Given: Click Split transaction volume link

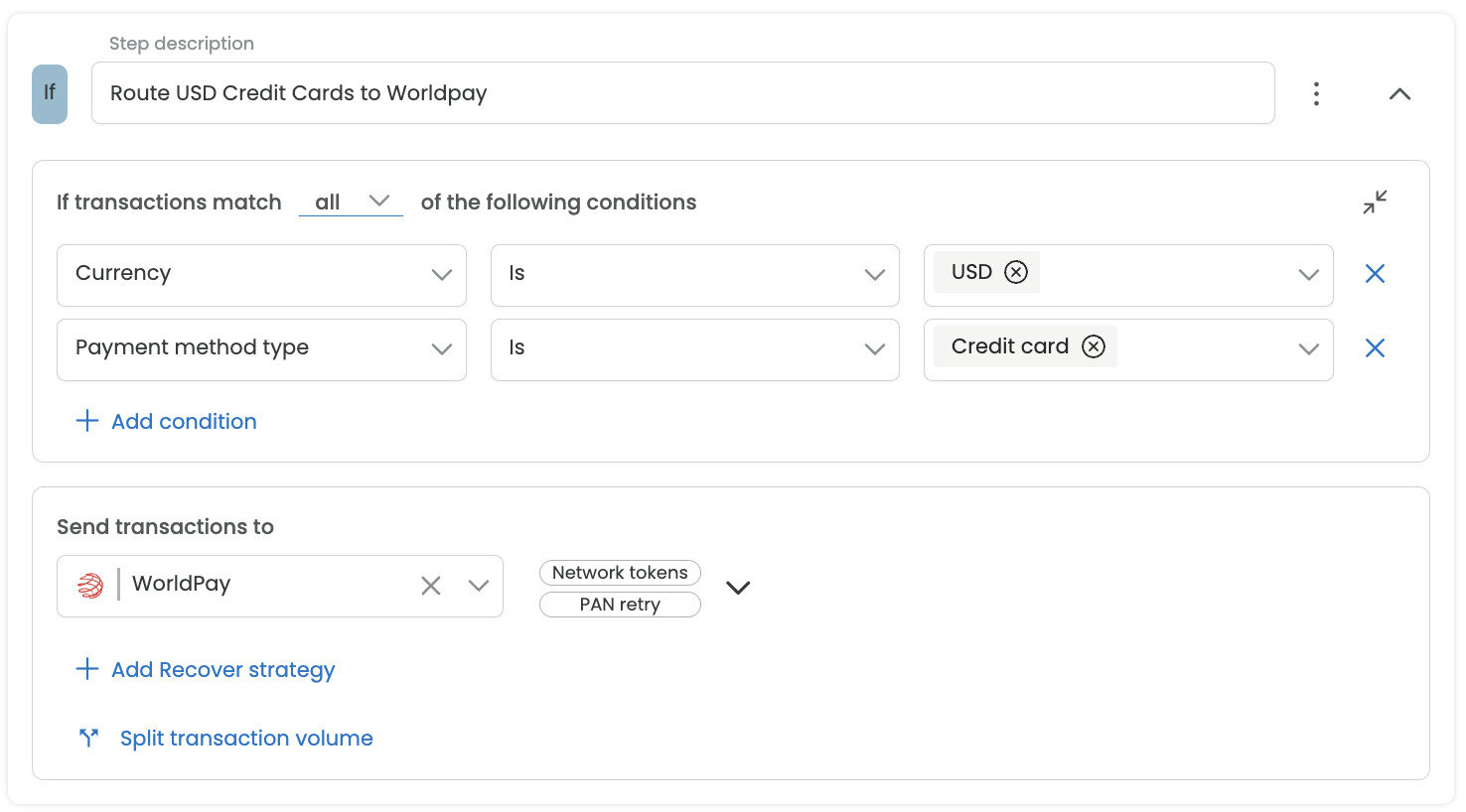Looking at the screenshot, I should coord(246,739).
